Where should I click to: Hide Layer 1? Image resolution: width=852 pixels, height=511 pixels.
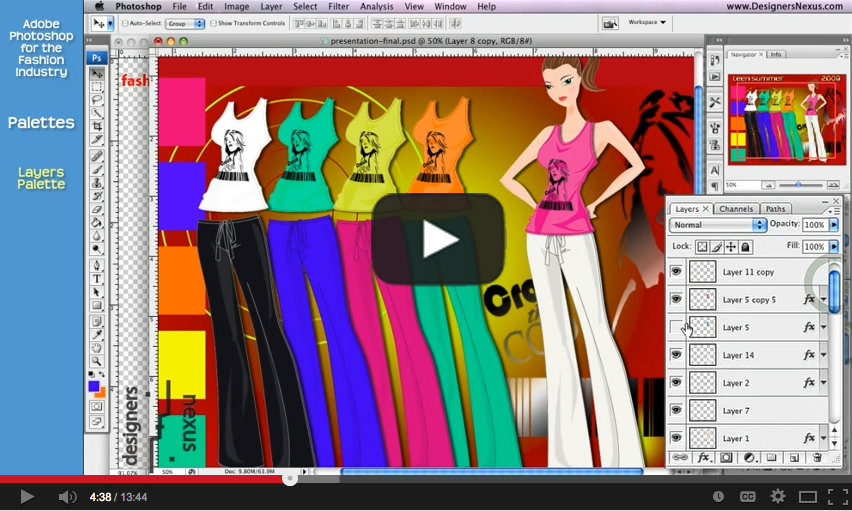pyautogui.click(x=676, y=438)
